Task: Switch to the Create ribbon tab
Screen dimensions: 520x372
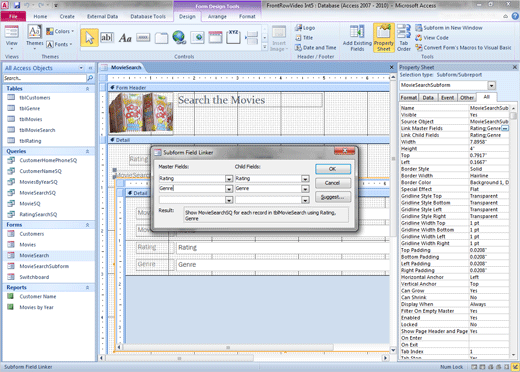Action: (x=67, y=16)
